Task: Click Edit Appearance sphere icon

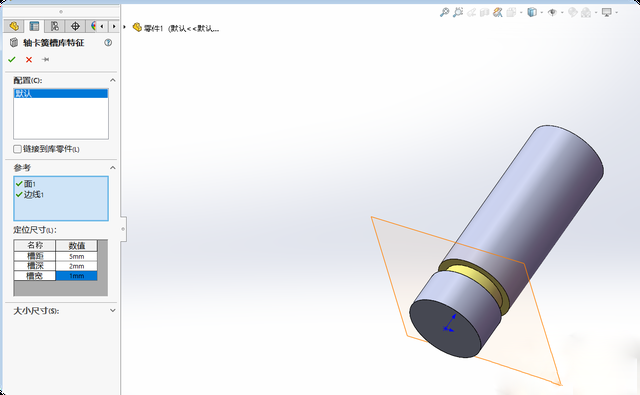Action: click(573, 13)
